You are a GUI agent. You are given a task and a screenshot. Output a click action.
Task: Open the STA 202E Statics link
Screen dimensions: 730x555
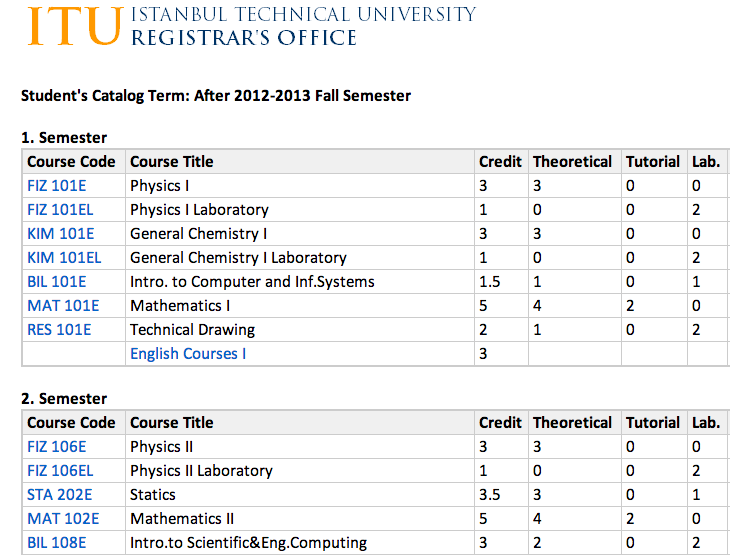59,495
